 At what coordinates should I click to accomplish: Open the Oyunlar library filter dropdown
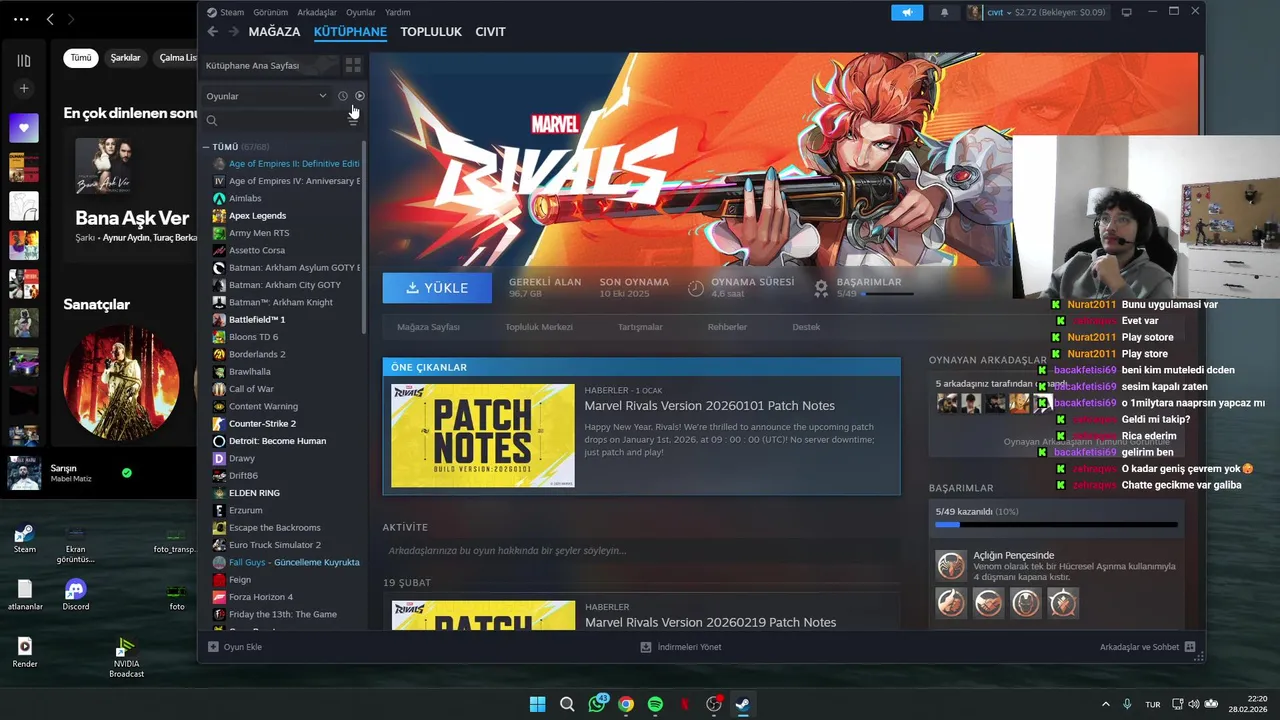pyautogui.click(x=267, y=96)
